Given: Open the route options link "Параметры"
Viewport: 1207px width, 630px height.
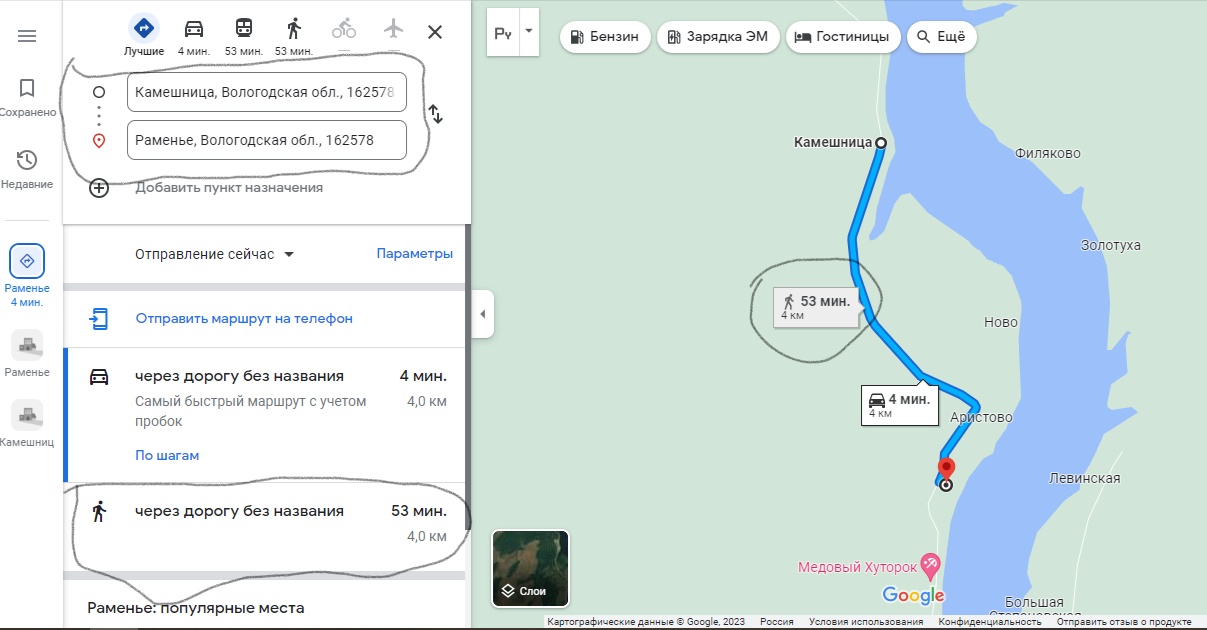Looking at the screenshot, I should pyautogui.click(x=414, y=254).
